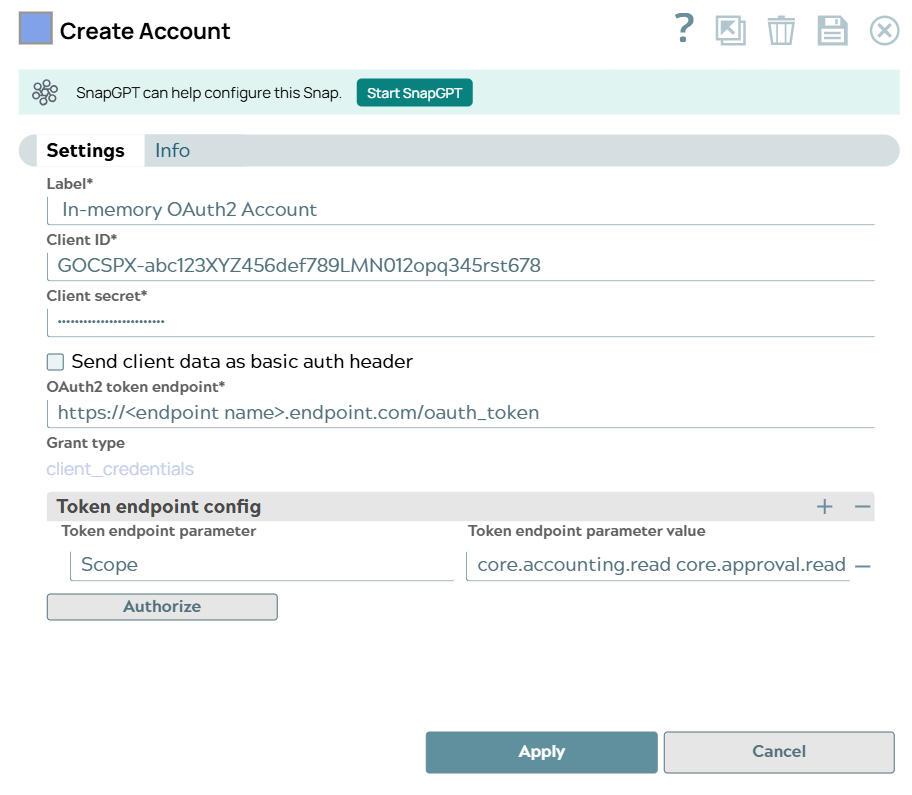This screenshot has width=912, height=795.
Task: Click the save floppy disk icon
Action: click(x=832, y=31)
